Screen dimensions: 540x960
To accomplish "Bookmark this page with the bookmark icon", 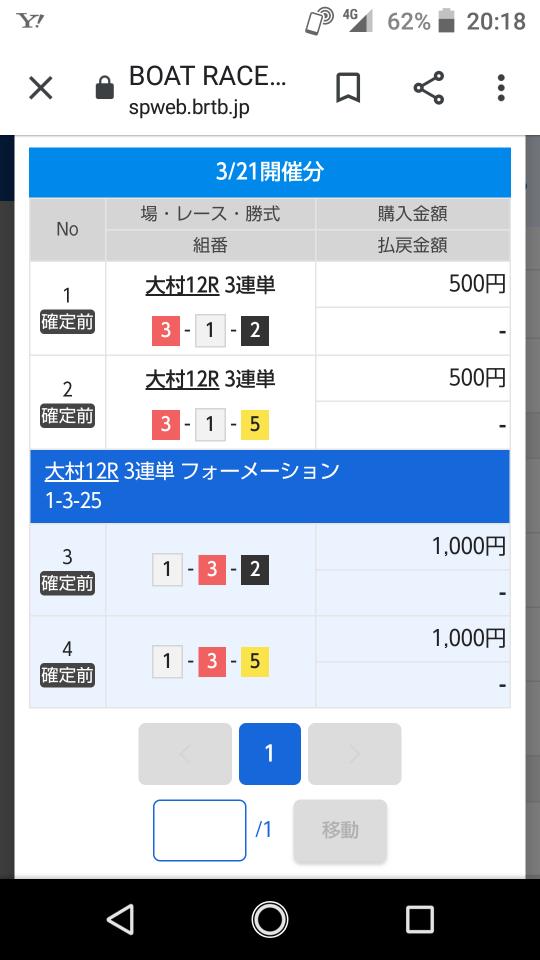I will (x=348, y=88).
